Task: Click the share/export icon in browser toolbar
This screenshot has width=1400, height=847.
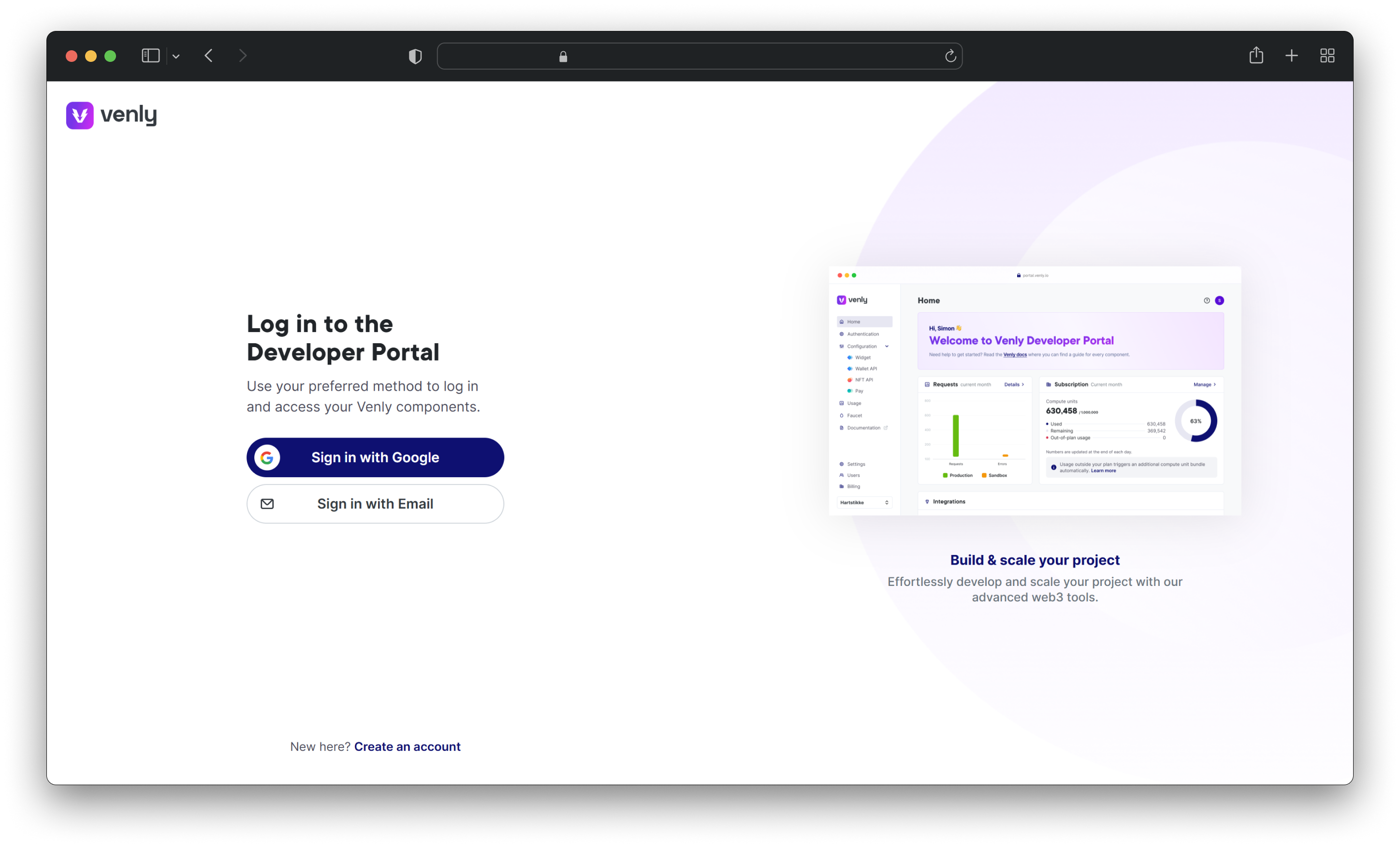Action: 1256,55
